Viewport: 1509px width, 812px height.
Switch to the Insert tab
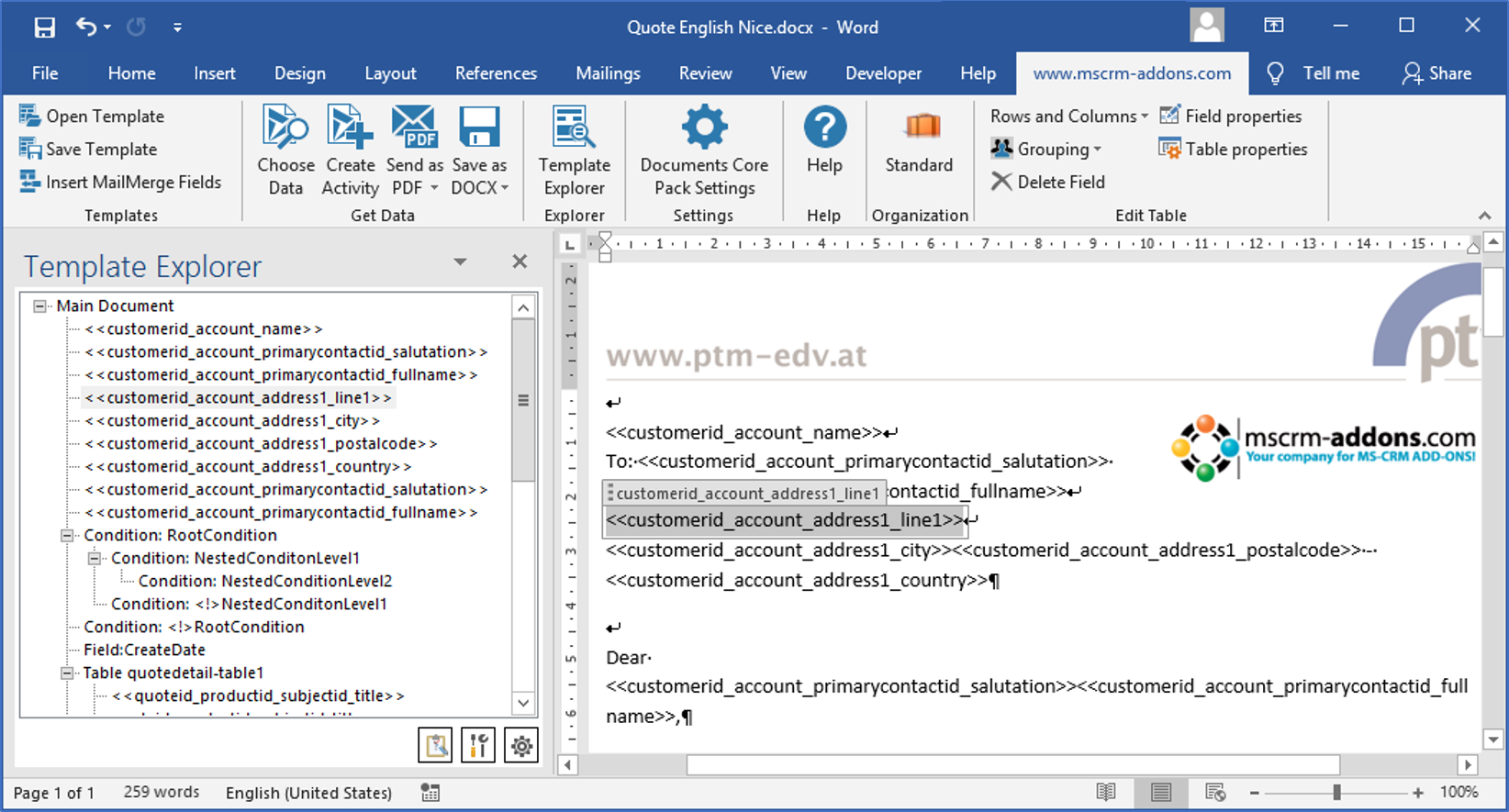[215, 73]
